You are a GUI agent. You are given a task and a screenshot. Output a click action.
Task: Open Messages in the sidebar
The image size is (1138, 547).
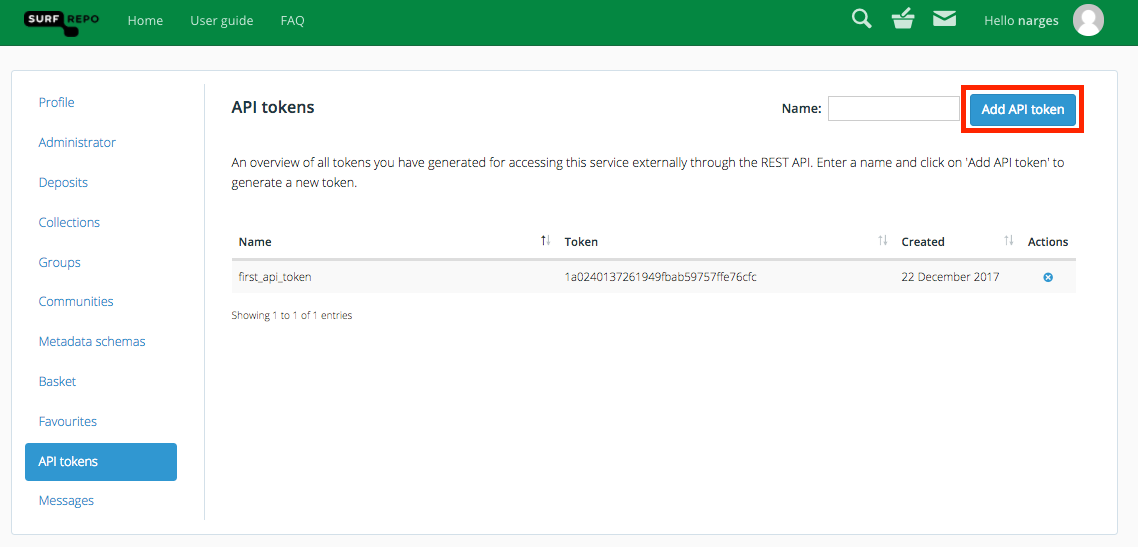[x=66, y=501]
